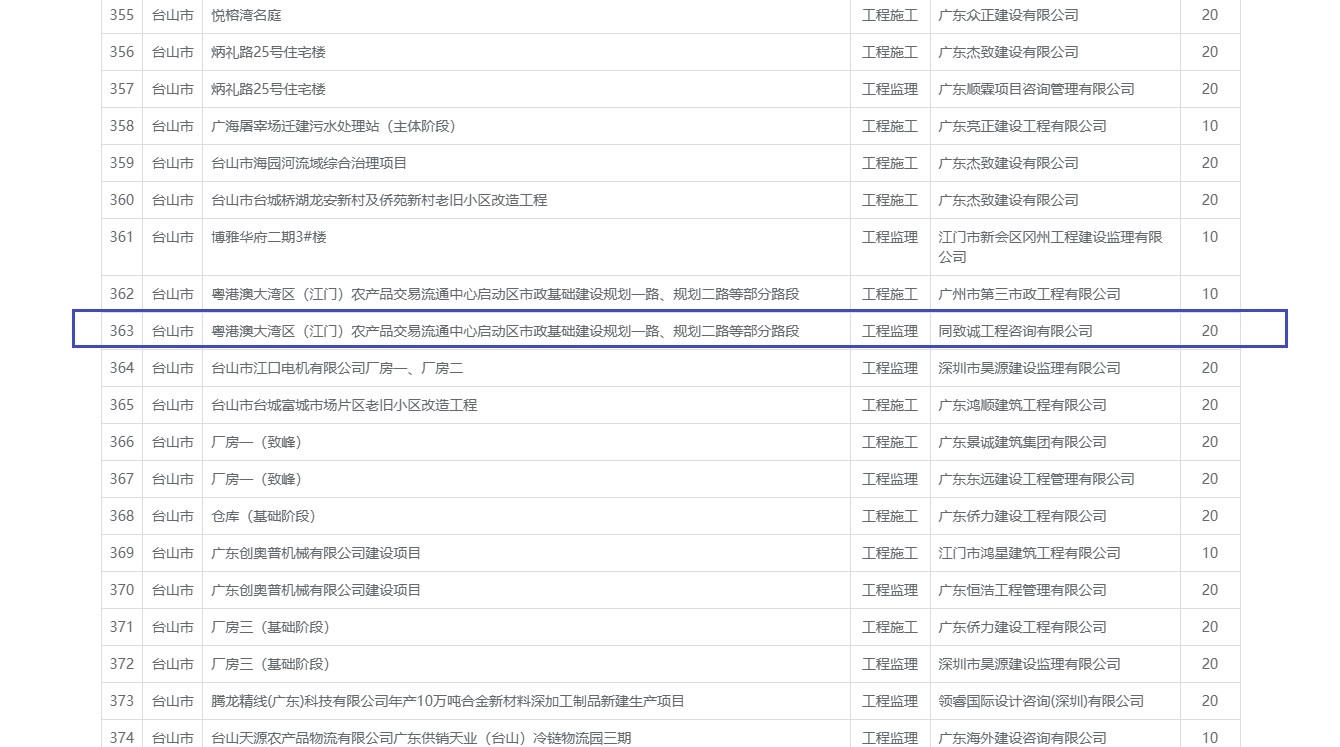Select company 广东众正建设有限公司 in row 355
This screenshot has height=747, width=1340.
(1008, 15)
